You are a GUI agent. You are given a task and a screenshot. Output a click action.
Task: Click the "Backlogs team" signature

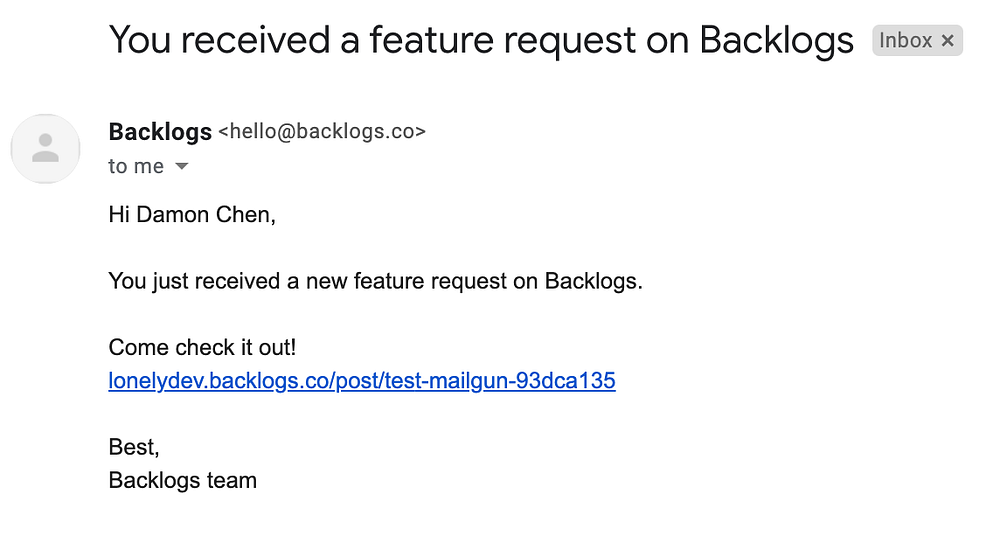(x=182, y=481)
